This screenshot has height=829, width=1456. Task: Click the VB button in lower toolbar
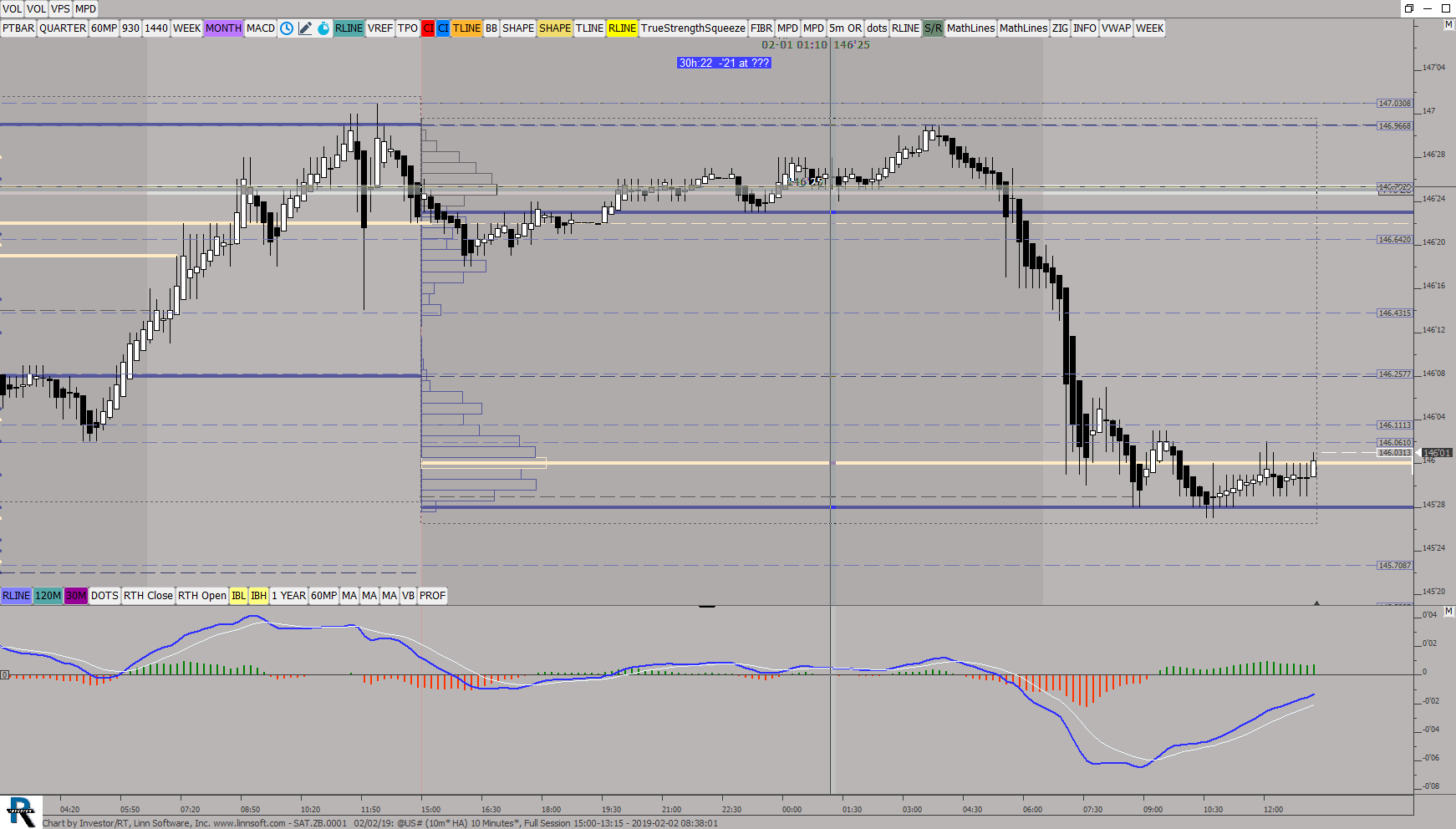point(408,596)
